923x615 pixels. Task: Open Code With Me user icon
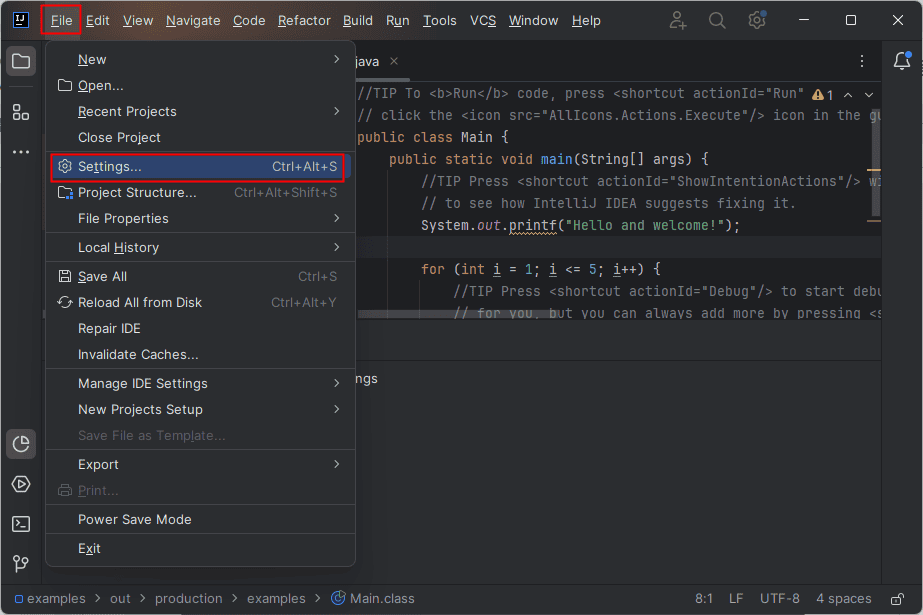[678, 21]
